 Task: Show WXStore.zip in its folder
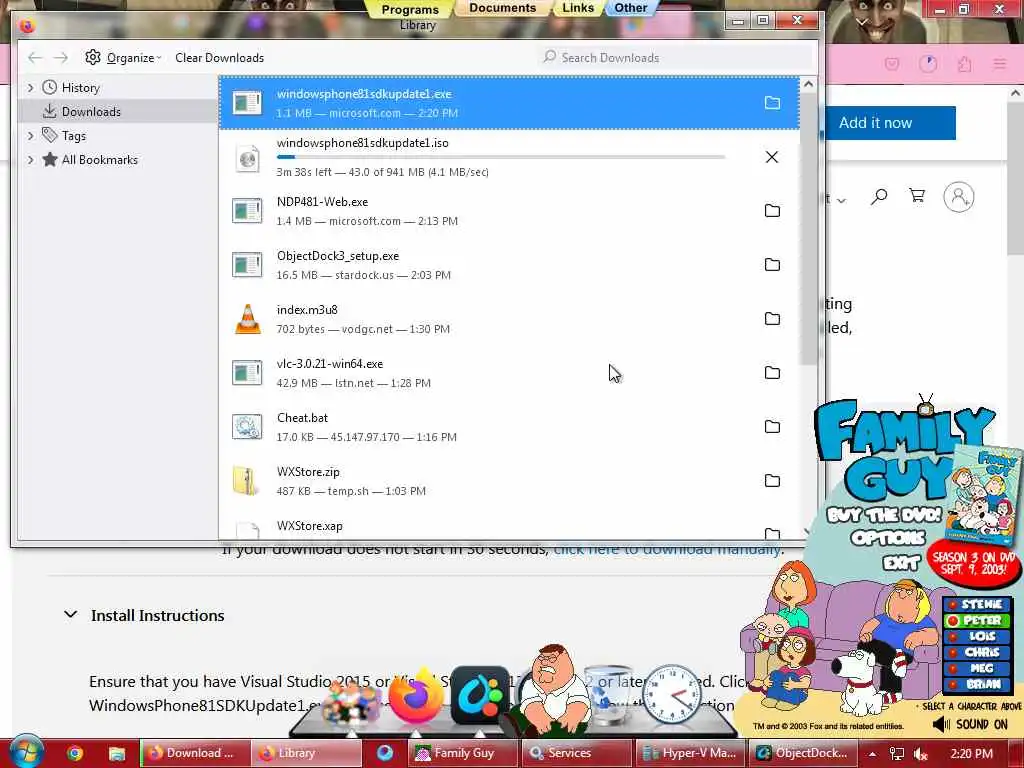click(772, 481)
